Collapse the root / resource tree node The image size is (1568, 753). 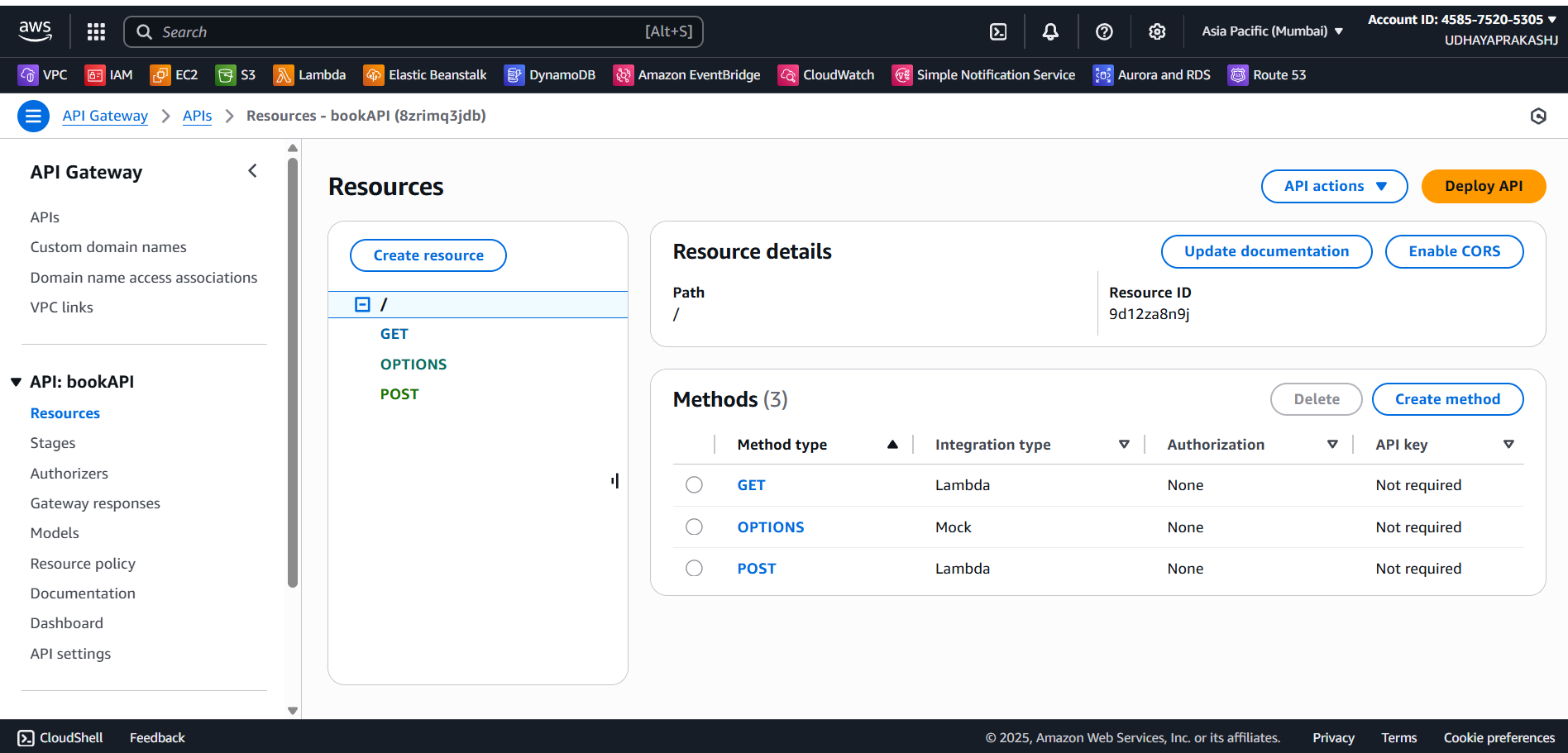tap(362, 304)
